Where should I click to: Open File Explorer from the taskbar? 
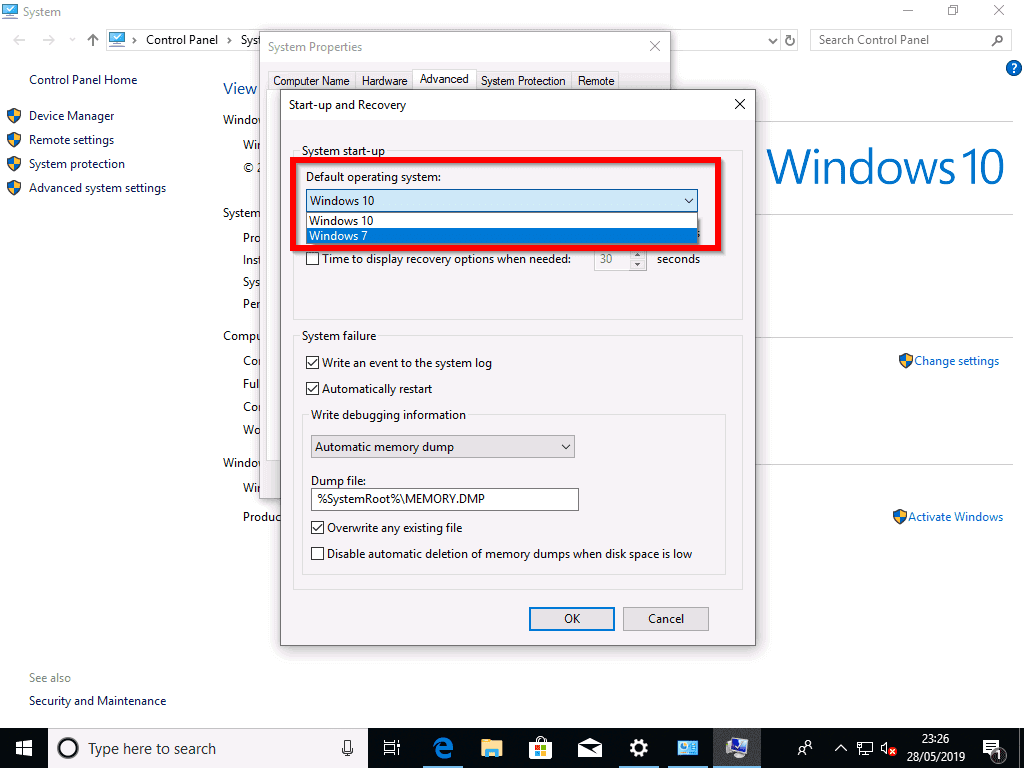492,748
